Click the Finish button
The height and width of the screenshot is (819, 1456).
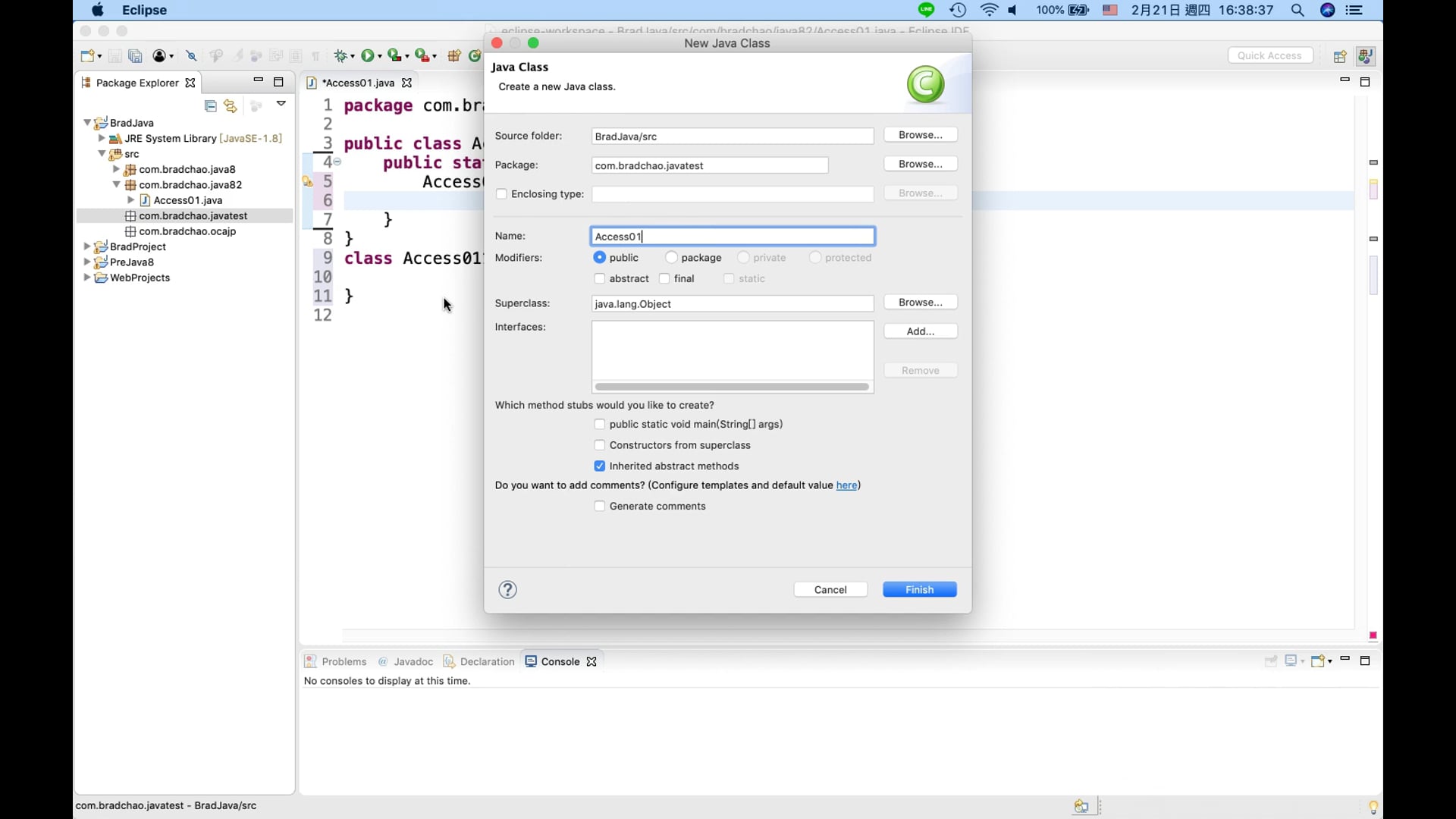click(x=919, y=590)
